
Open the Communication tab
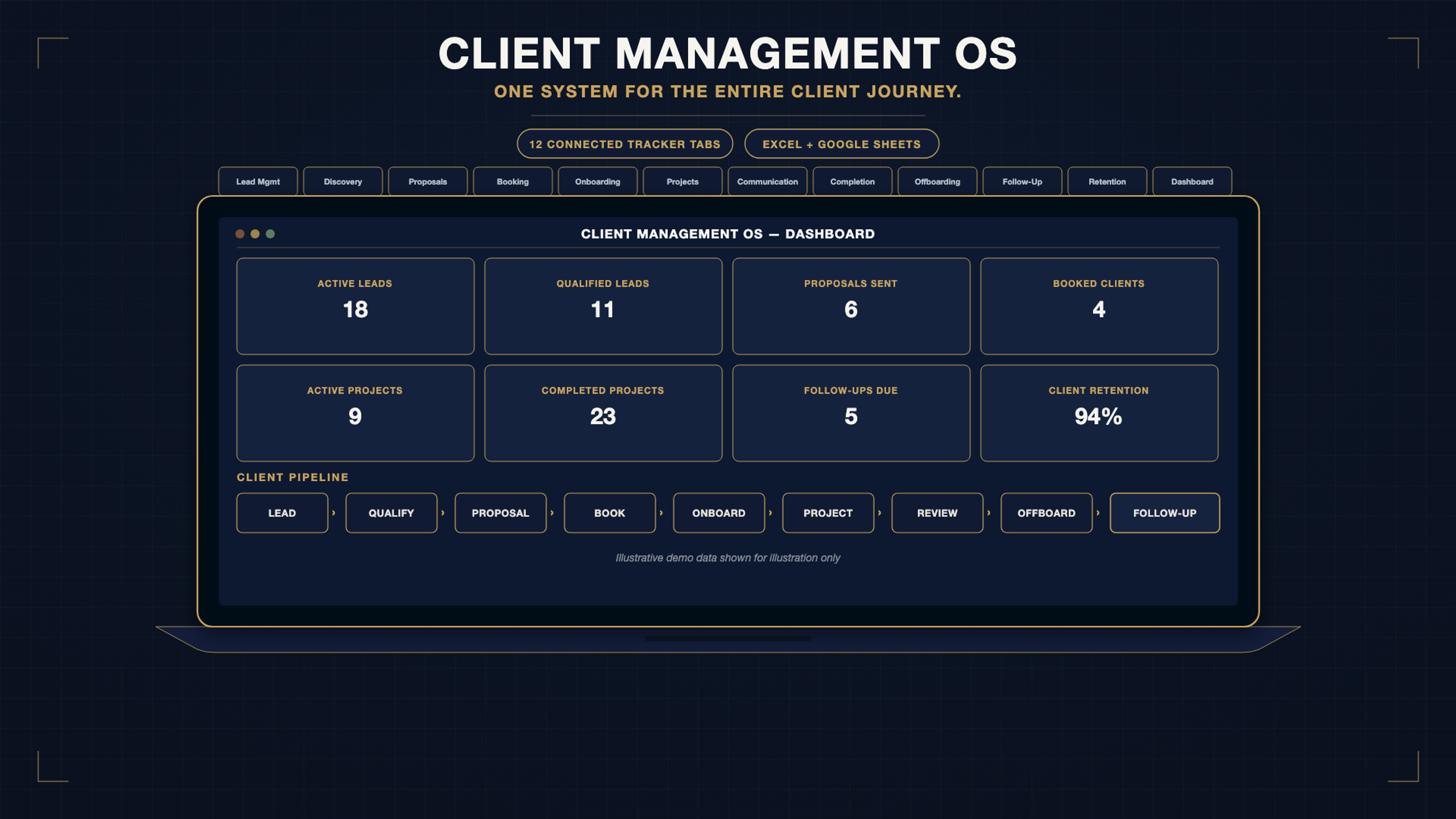[x=767, y=181]
